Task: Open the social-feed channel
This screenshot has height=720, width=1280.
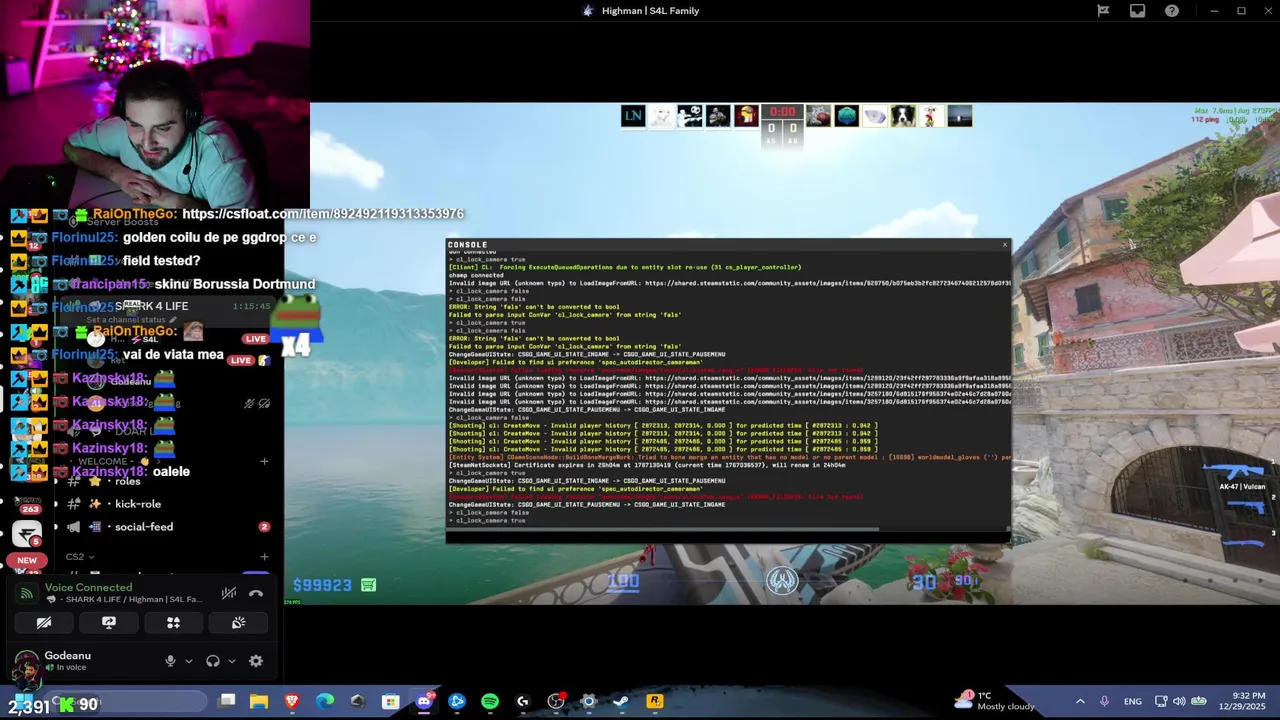Action: 144,527
